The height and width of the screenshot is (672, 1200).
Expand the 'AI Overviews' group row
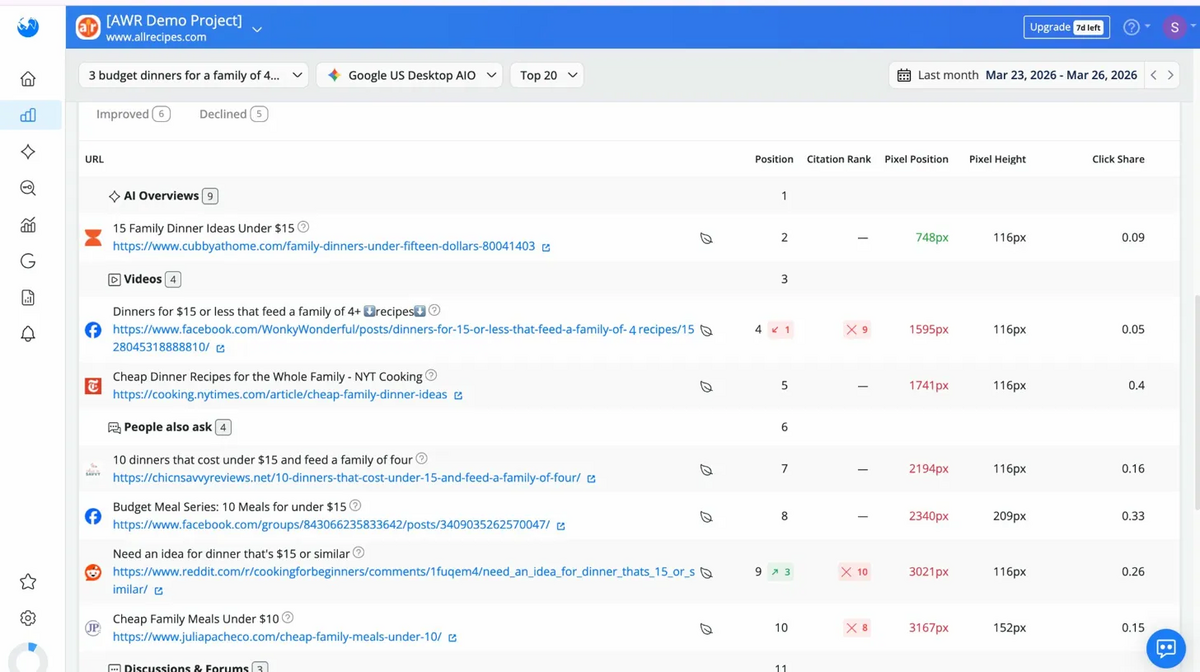tap(629, 196)
